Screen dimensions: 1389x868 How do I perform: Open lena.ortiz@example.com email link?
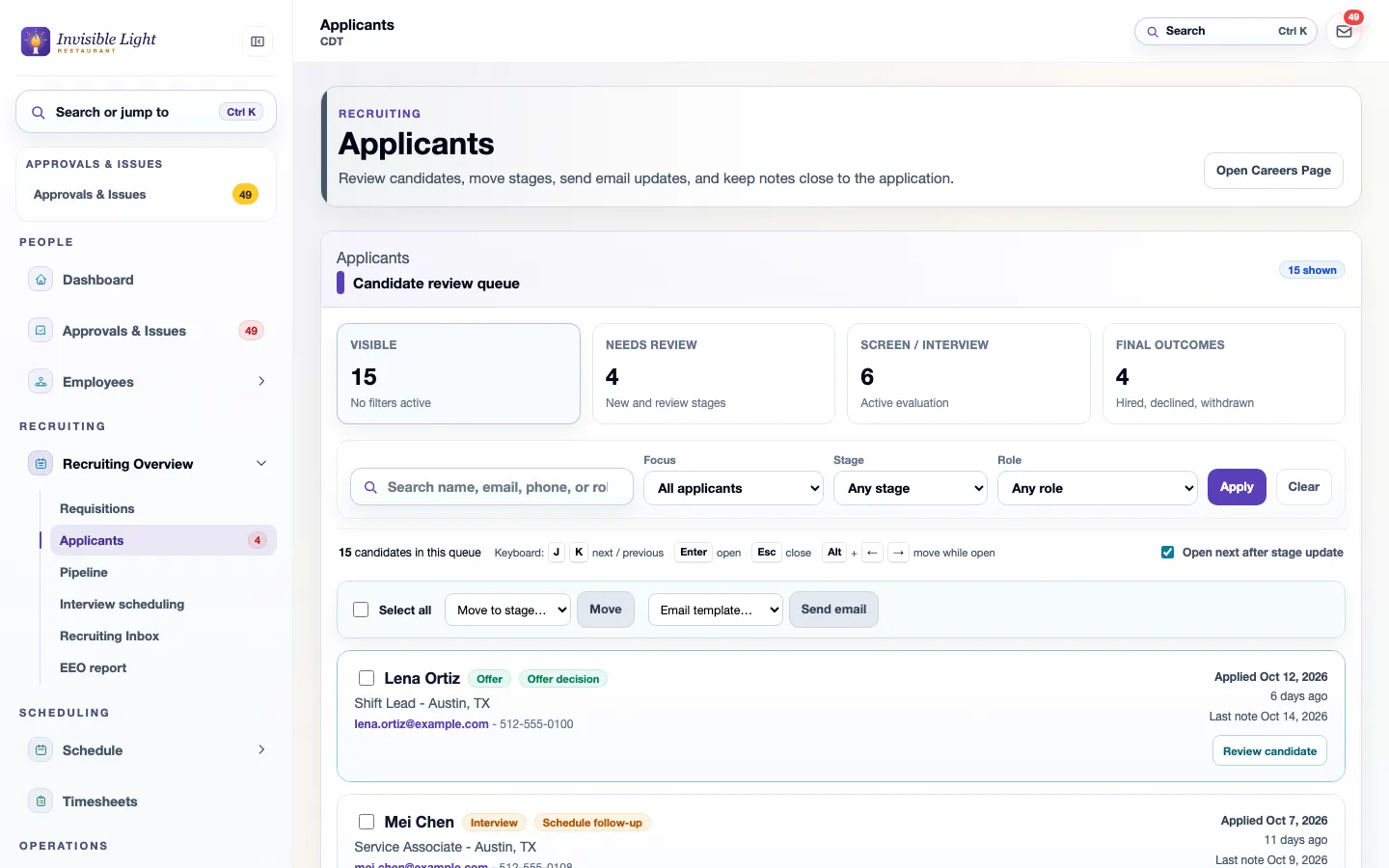point(422,724)
